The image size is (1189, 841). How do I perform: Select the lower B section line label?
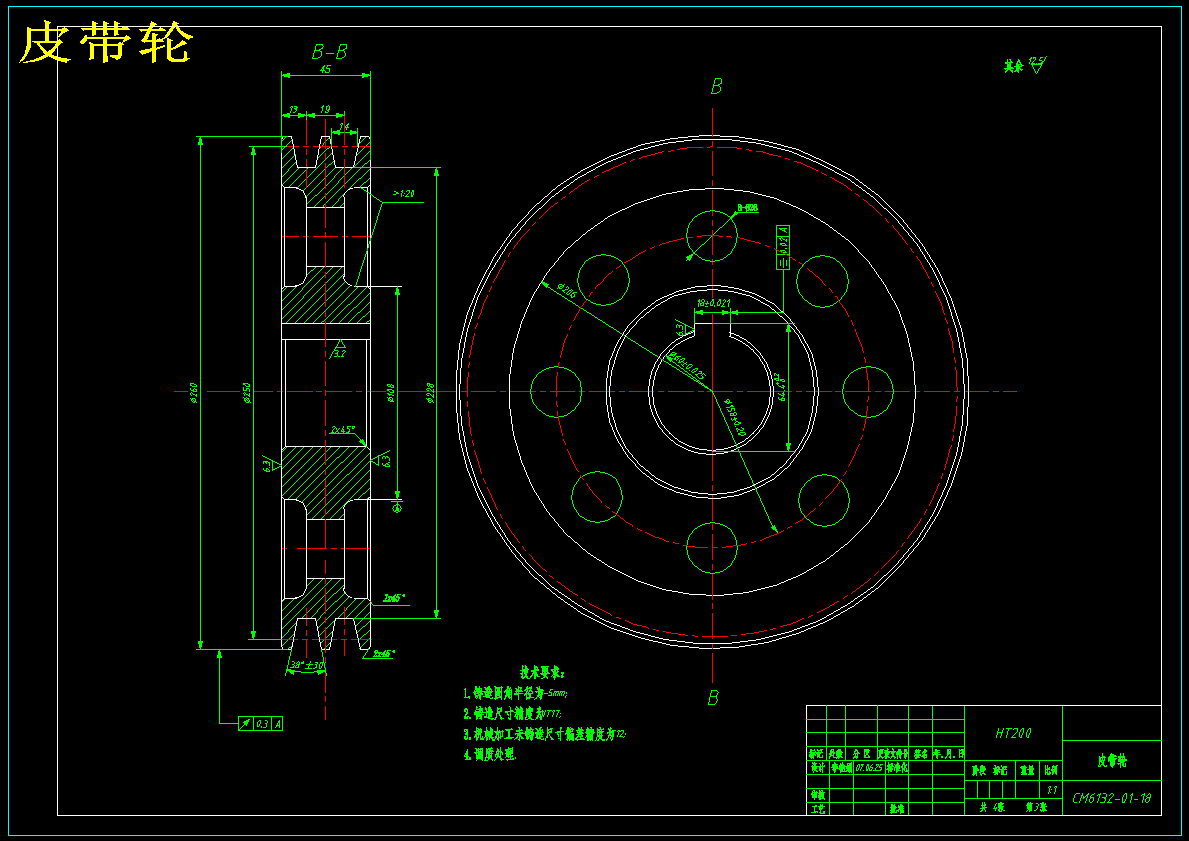tap(713, 698)
